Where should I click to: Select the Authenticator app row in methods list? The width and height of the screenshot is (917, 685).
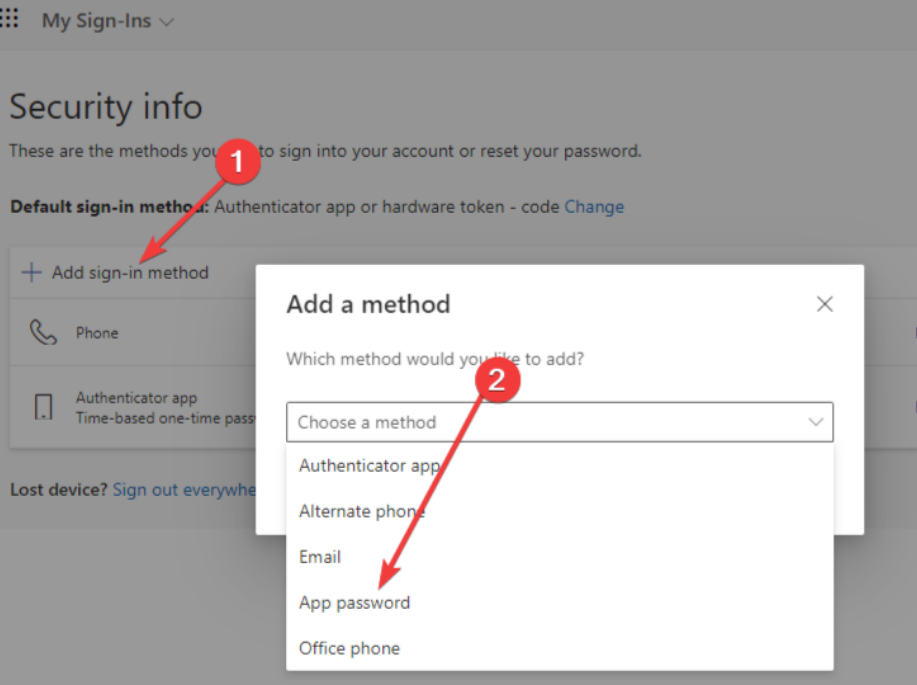[x=137, y=398]
